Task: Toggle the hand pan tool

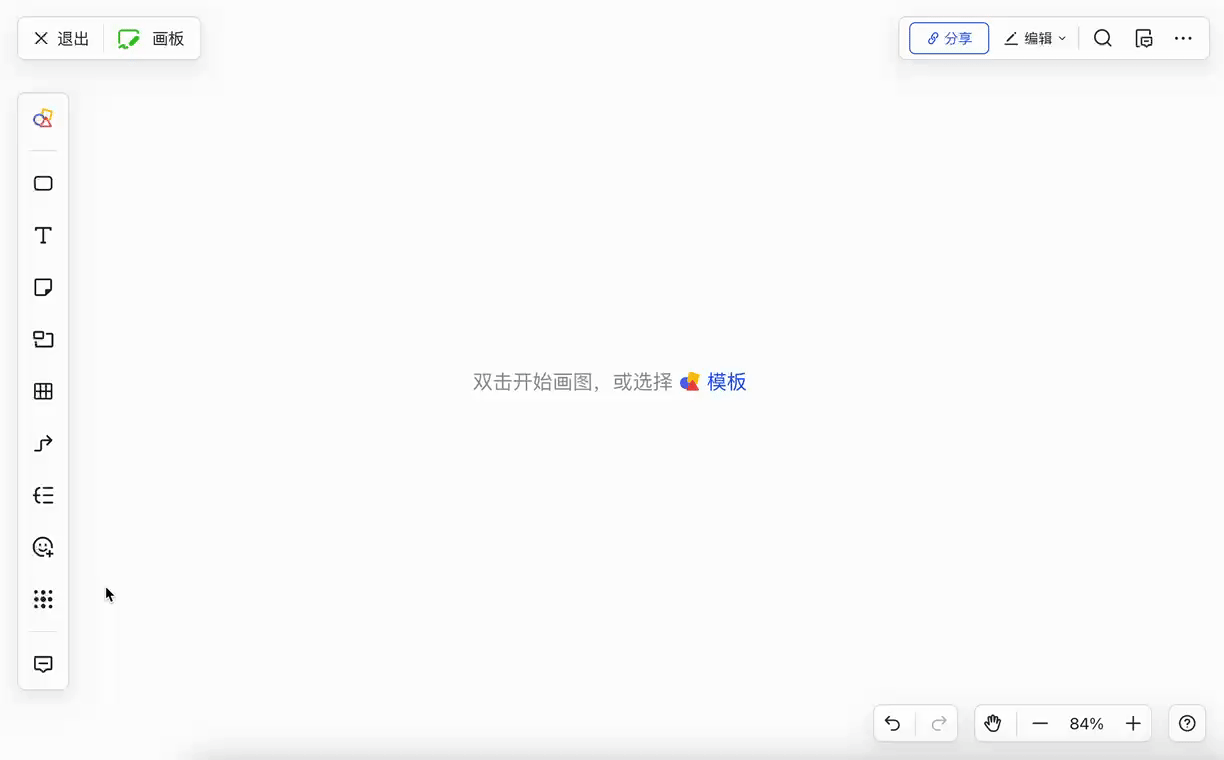Action: (x=992, y=723)
